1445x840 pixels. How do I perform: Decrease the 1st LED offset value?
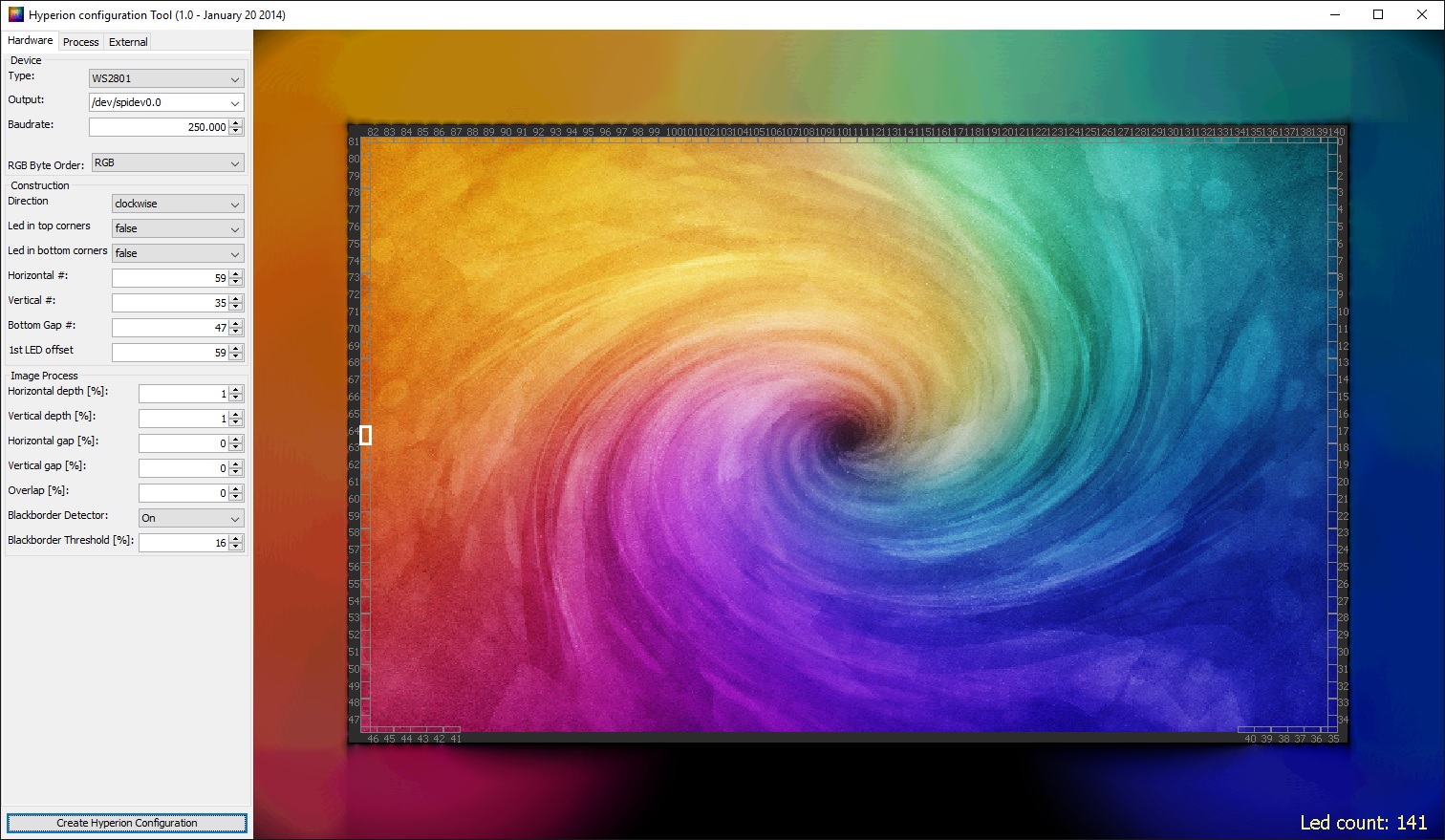point(236,356)
